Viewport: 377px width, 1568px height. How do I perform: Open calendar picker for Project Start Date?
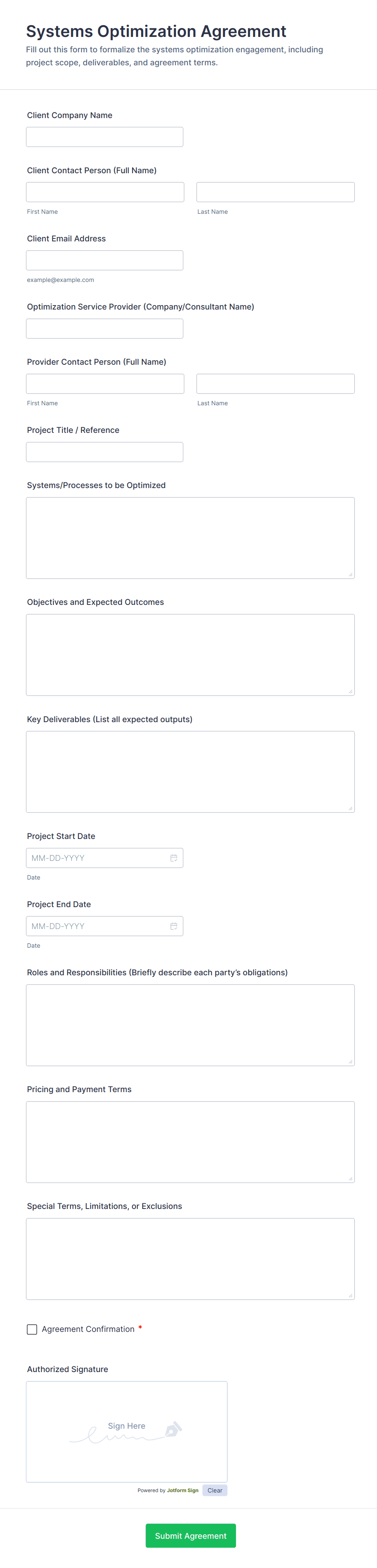tap(174, 858)
